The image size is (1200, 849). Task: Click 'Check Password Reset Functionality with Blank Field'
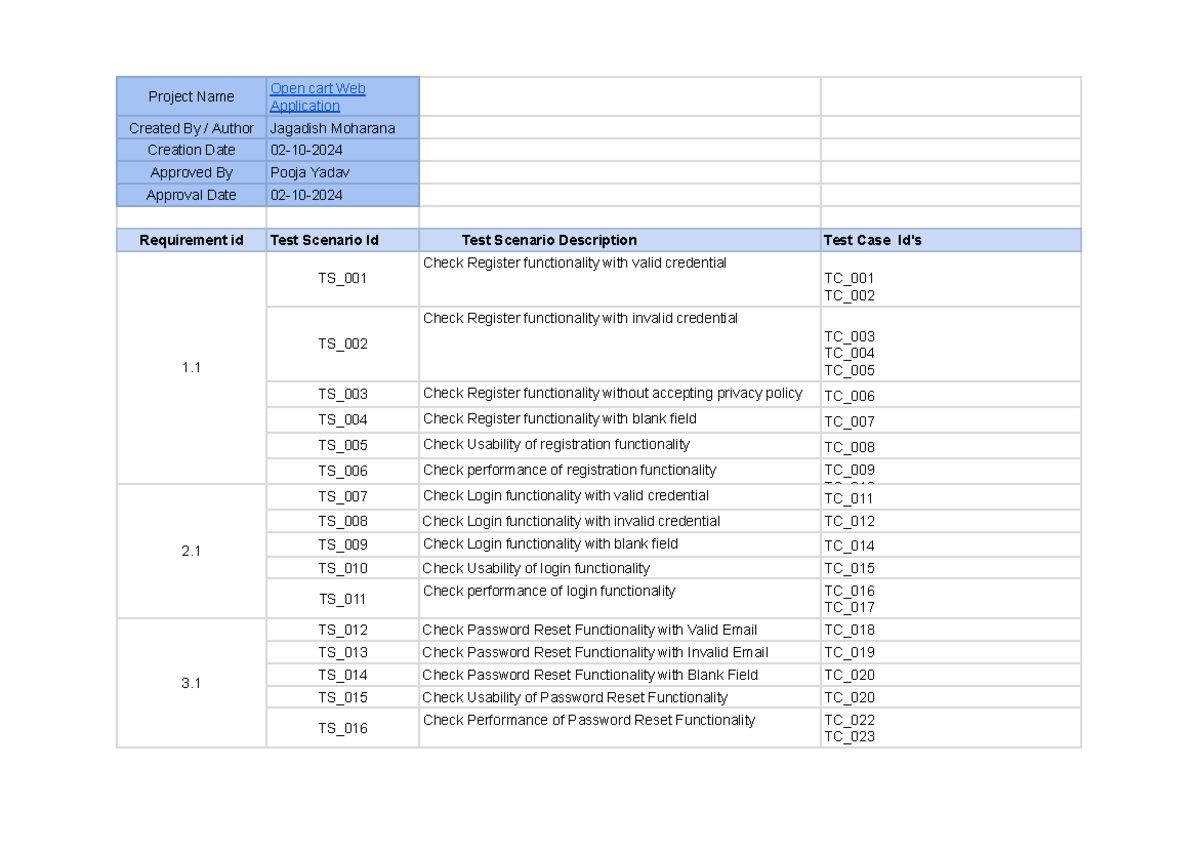(x=590, y=675)
